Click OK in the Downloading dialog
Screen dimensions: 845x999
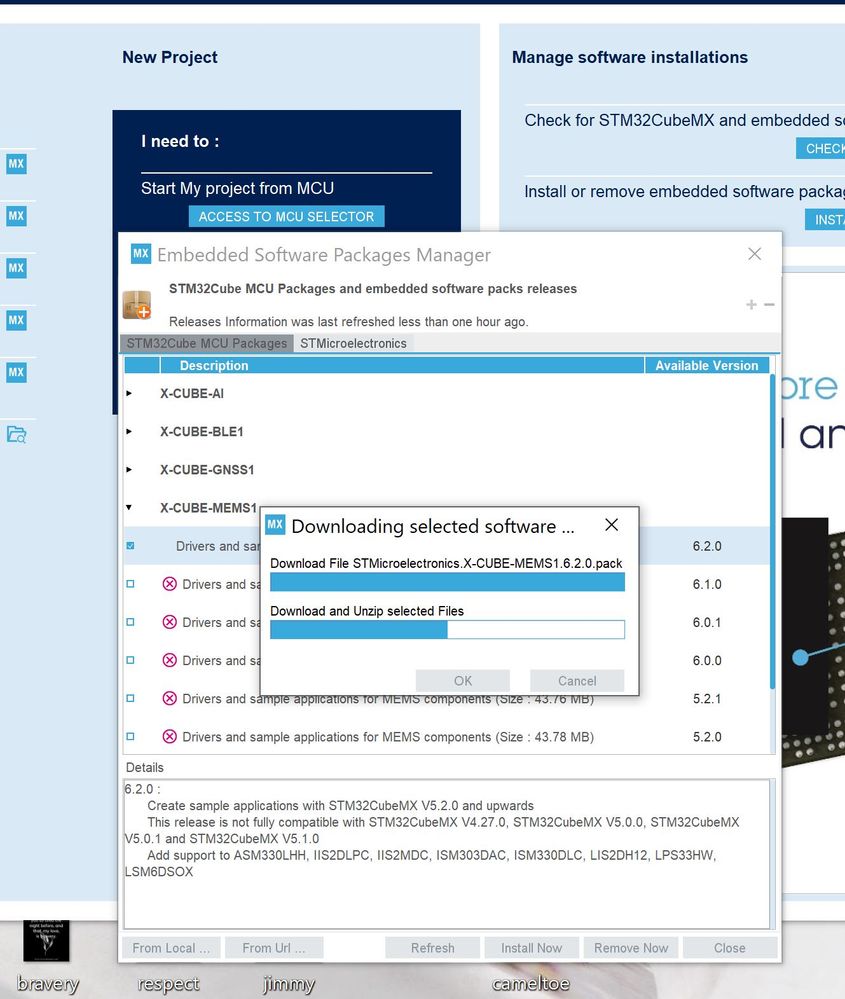pyautogui.click(x=463, y=680)
